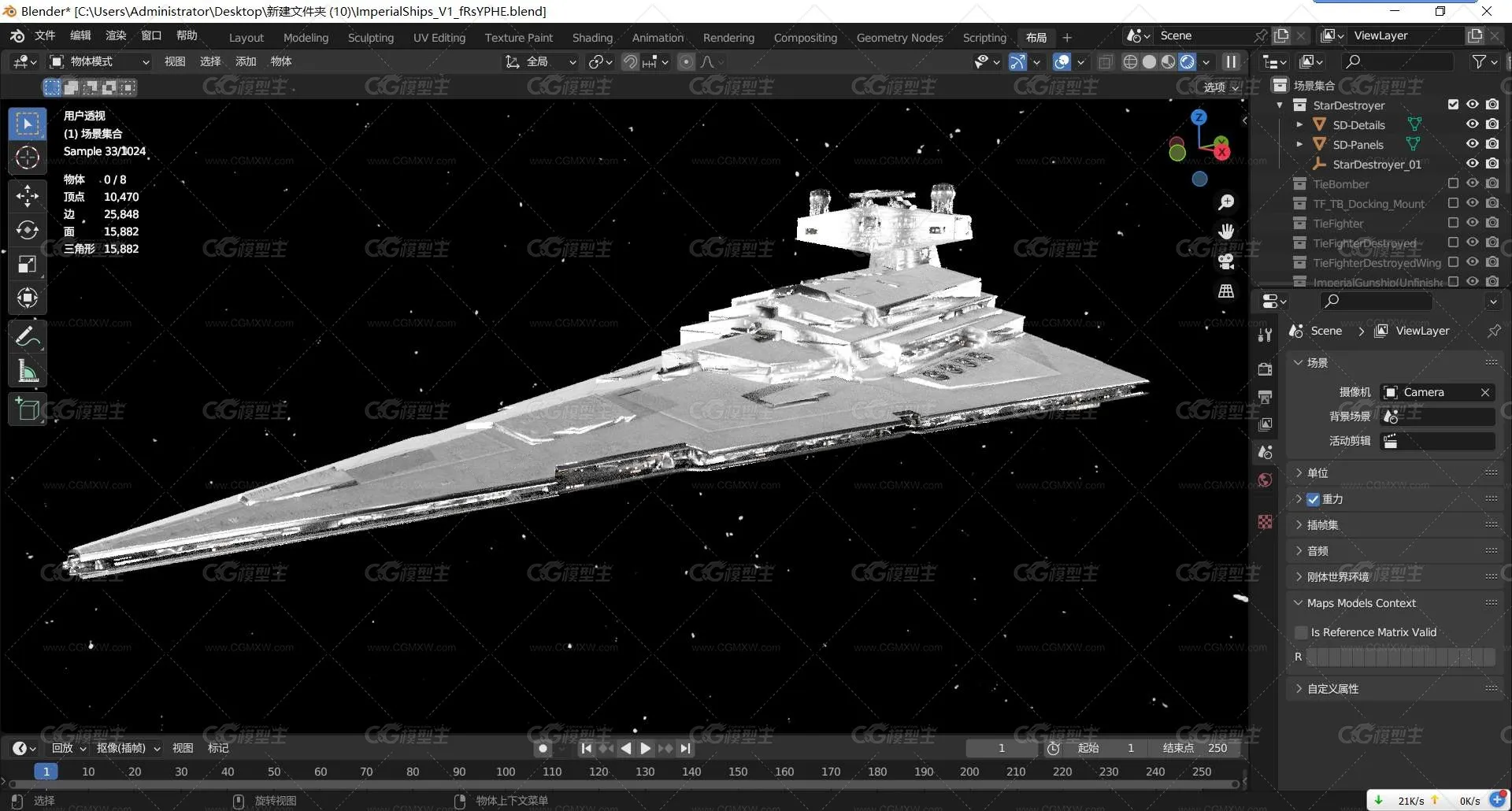
Task: Toggle X-ray display mode
Action: [x=1106, y=61]
